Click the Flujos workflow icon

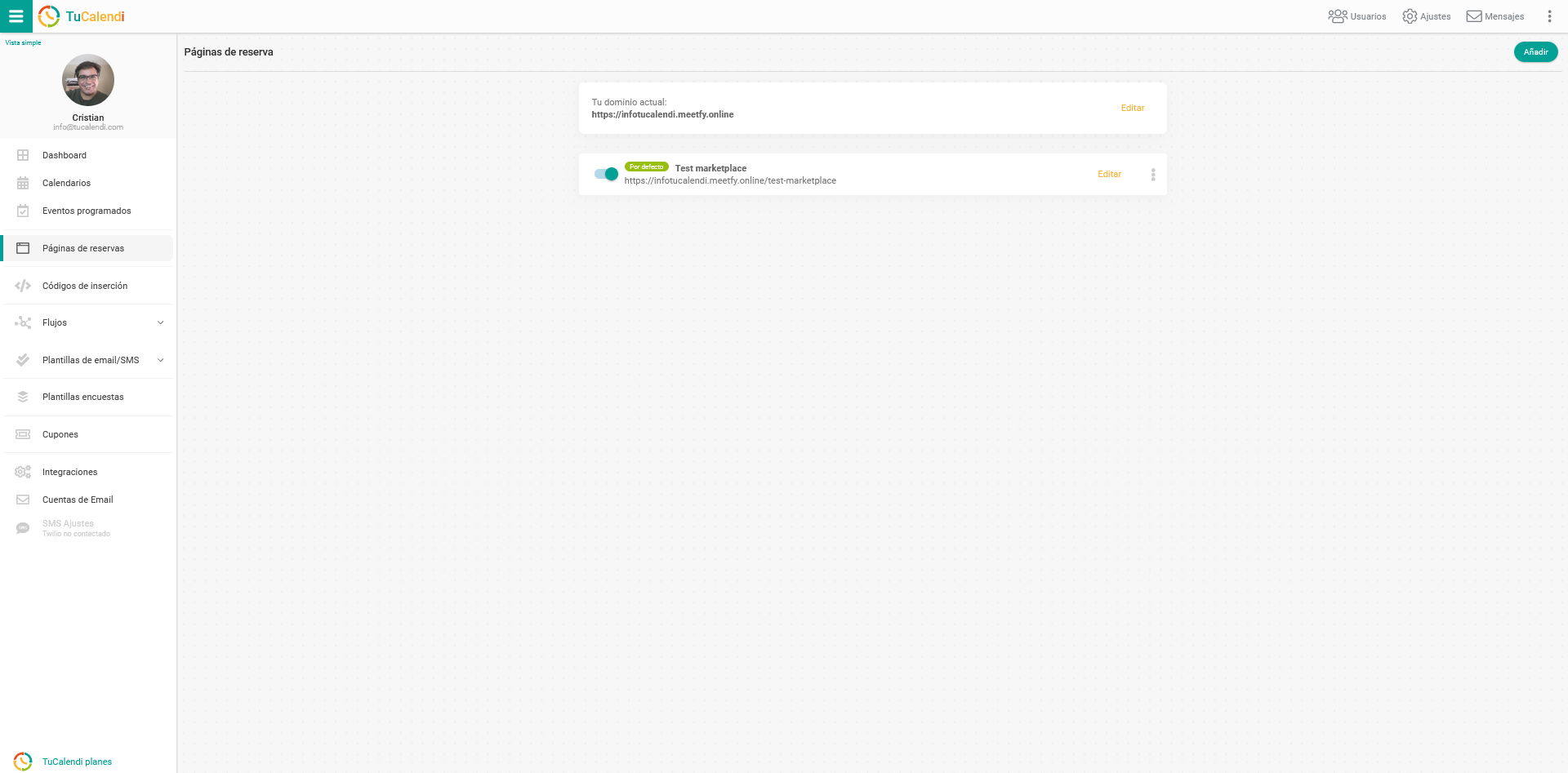click(x=23, y=322)
